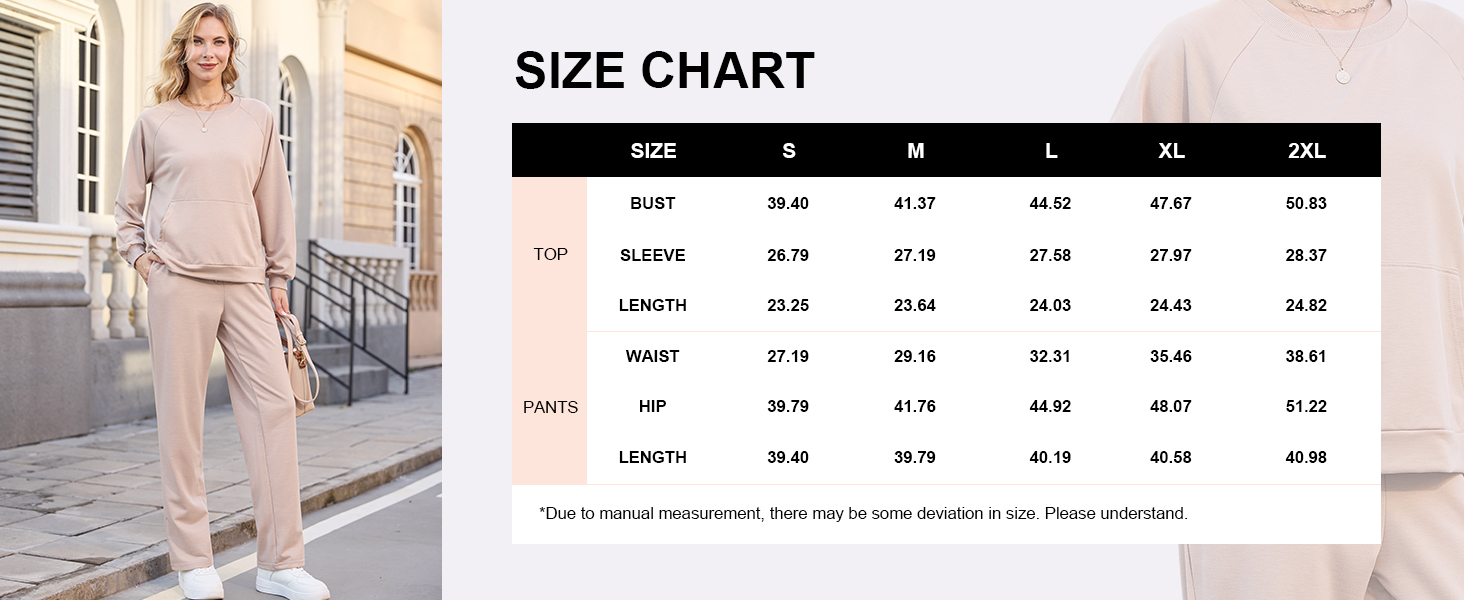This screenshot has width=1464, height=600.
Task: Click the M size column header
Action: 915,151
